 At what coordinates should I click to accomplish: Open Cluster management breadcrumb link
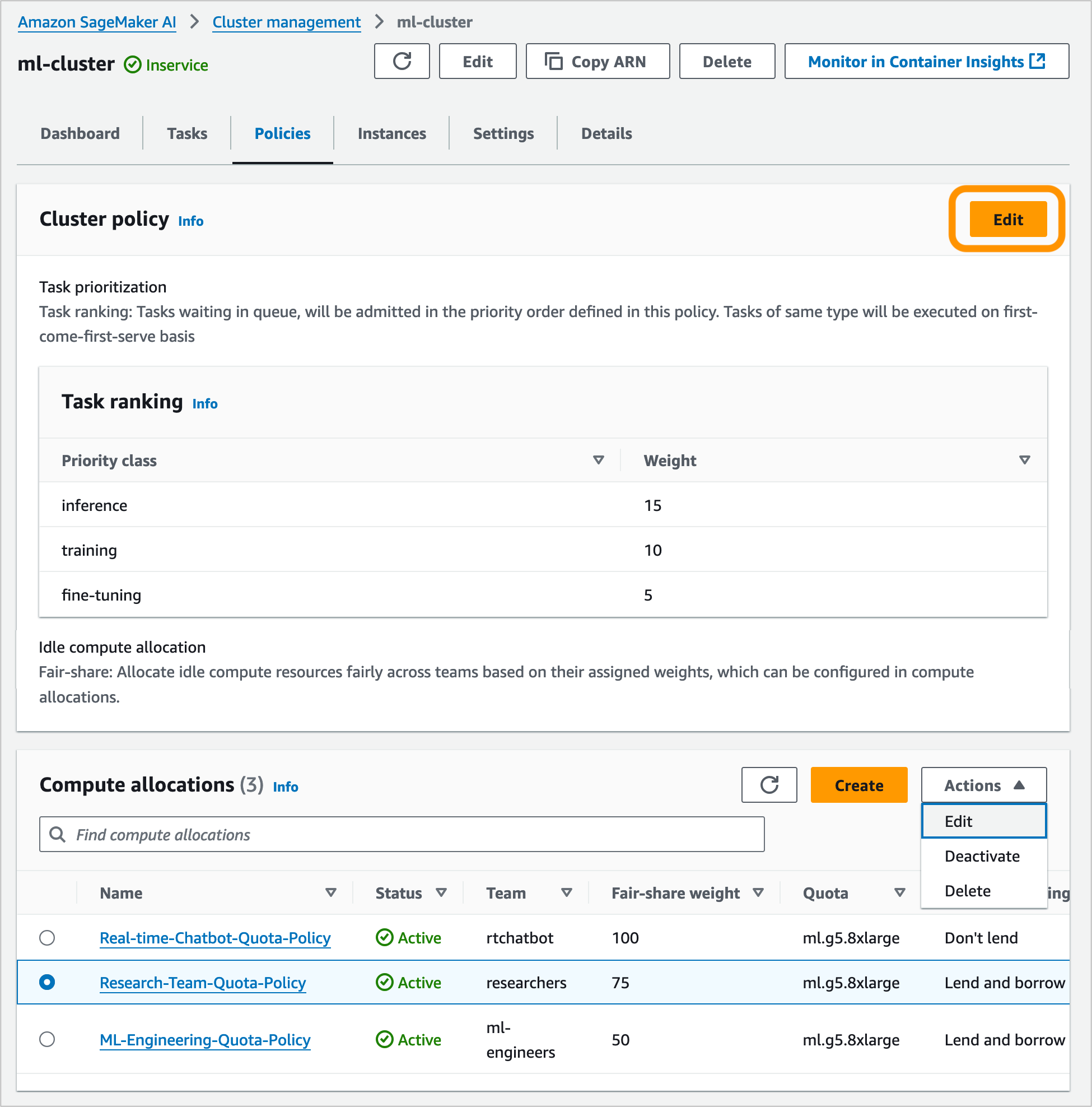click(x=286, y=22)
